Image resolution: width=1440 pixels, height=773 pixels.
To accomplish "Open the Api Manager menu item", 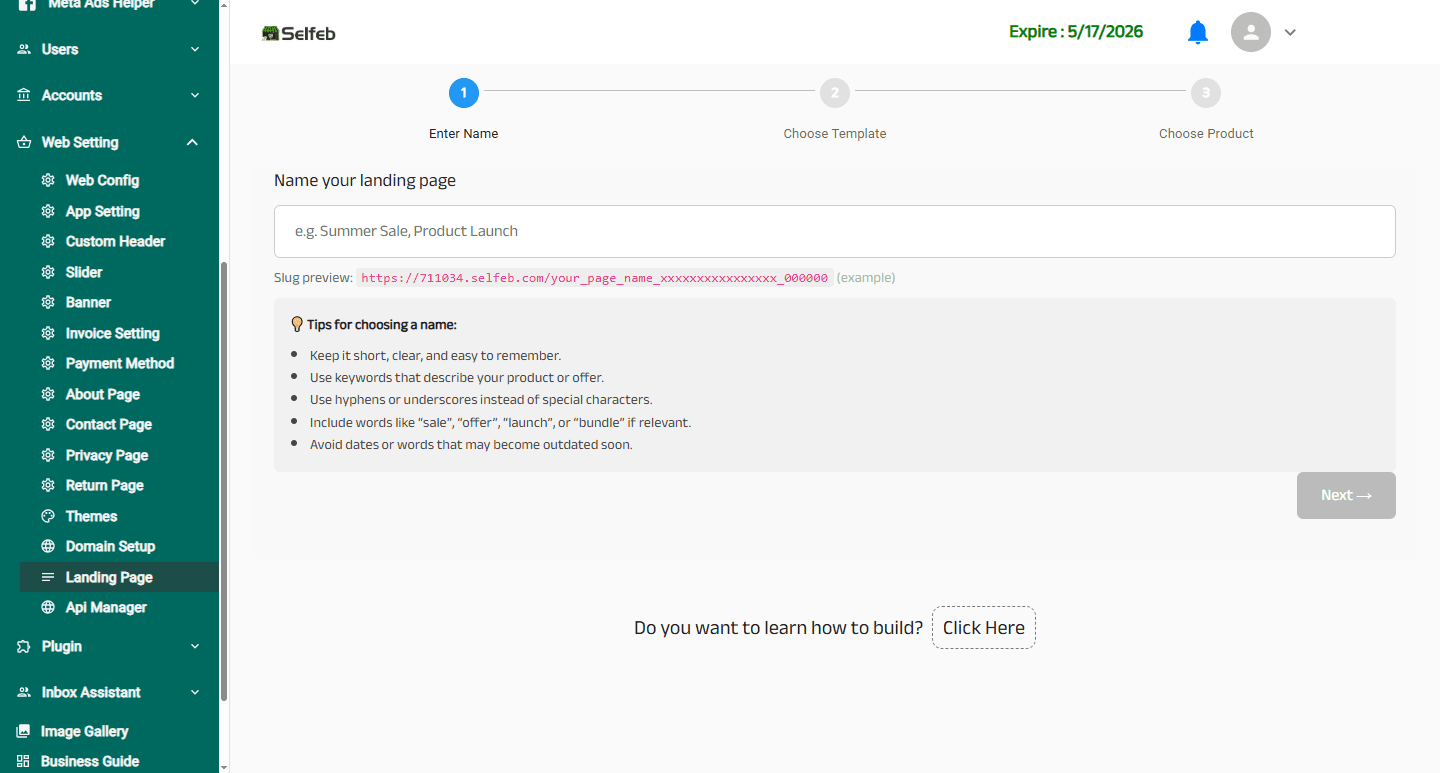I will pyautogui.click(x=106, y=608).
